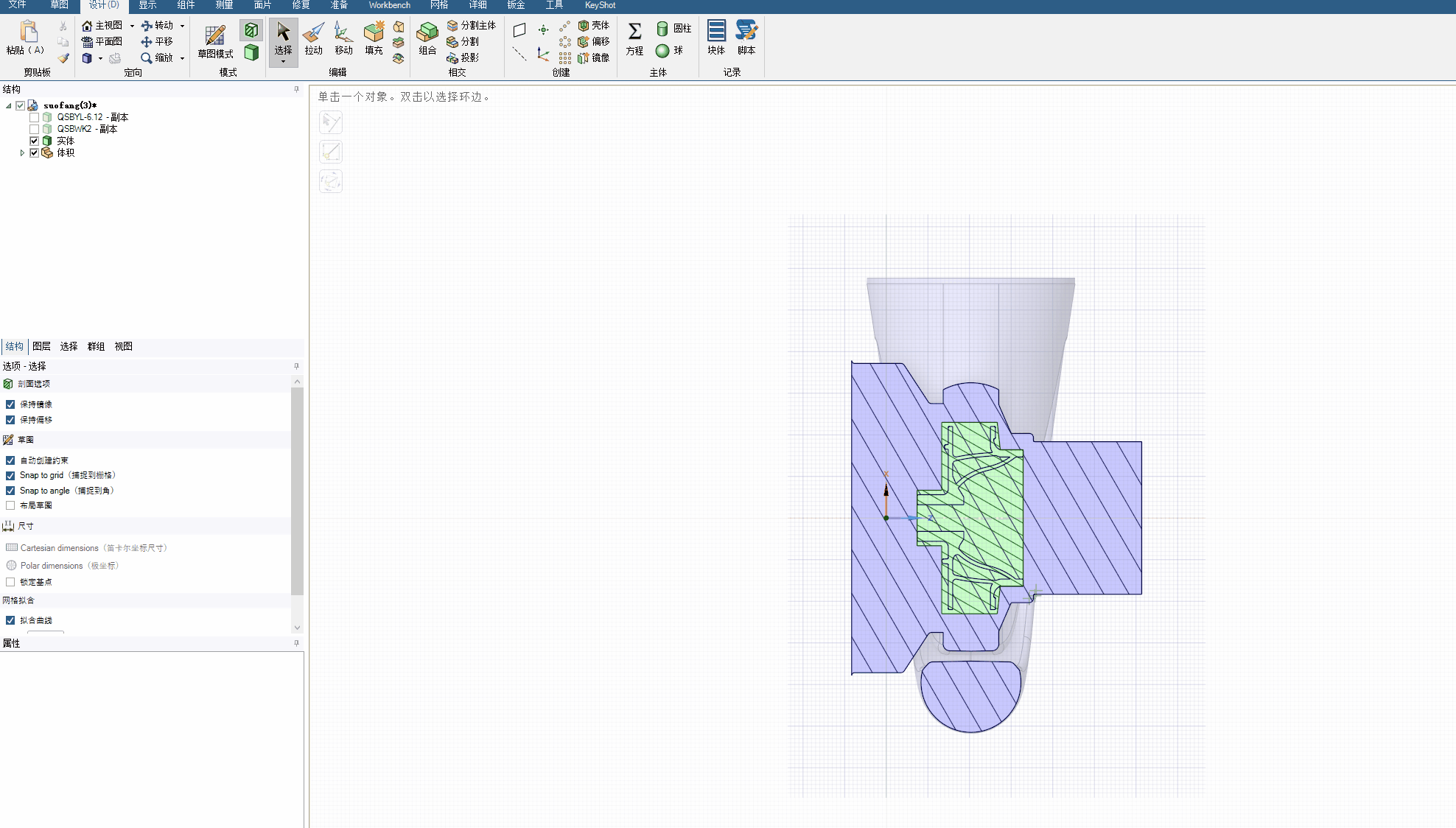Select the Axis creation dashed line icon
The image size is (1456, 828).
tap(519, 54)
